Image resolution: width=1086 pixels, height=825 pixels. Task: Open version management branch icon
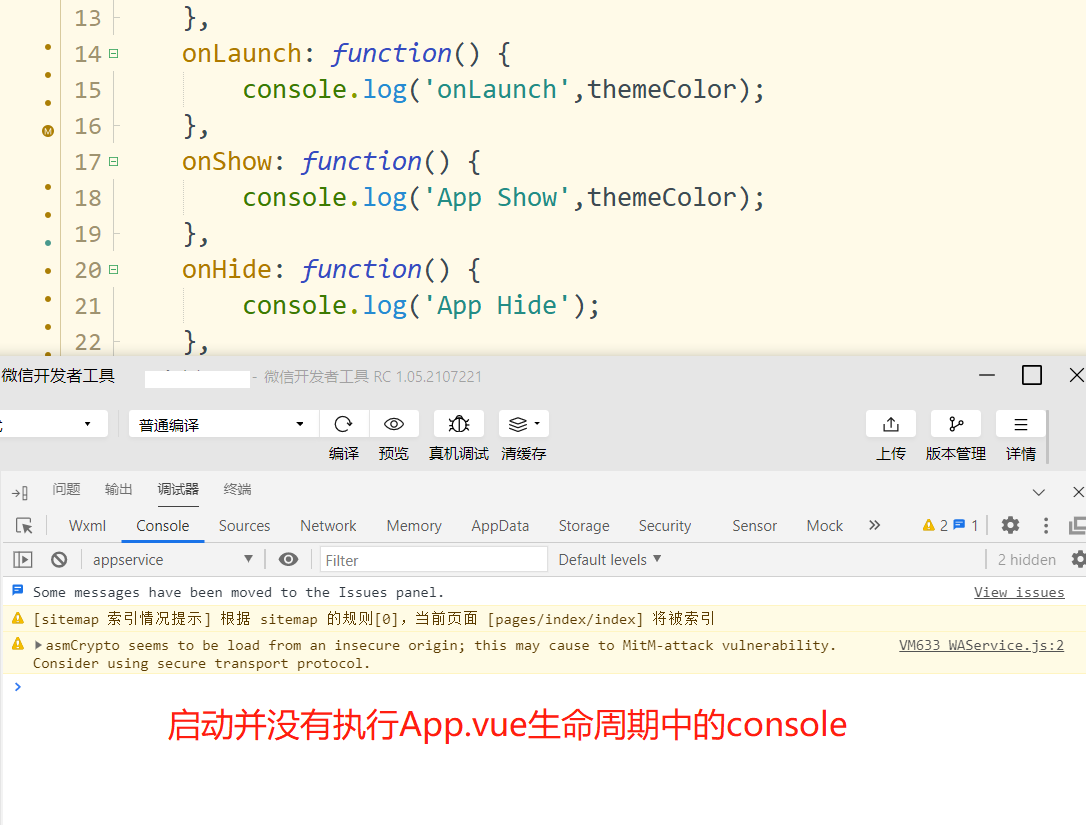(x=956, y=424)
